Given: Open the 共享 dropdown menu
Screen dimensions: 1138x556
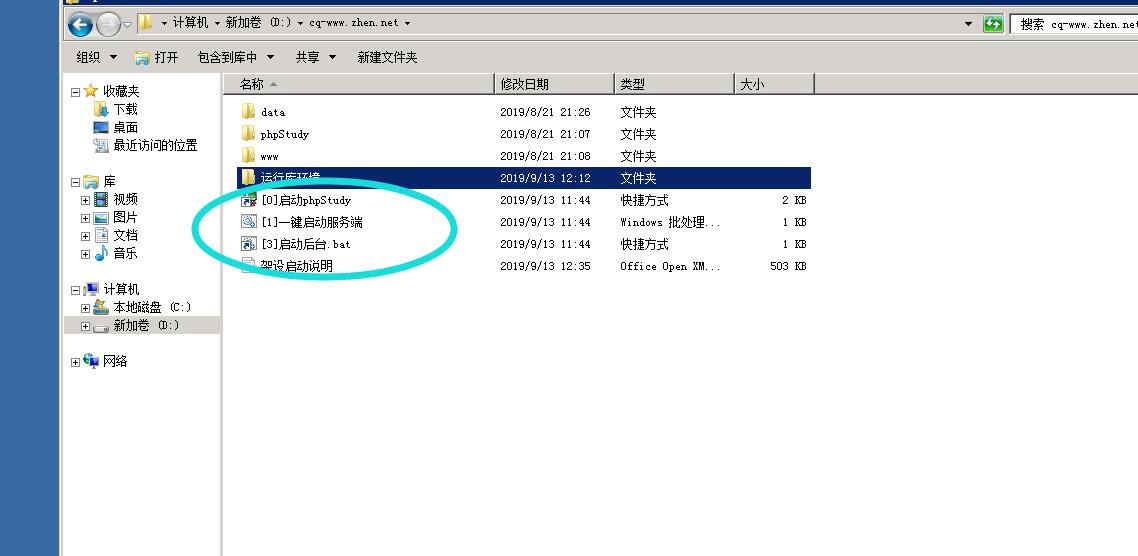Looking at the screenshot, I should pos(316,57).
